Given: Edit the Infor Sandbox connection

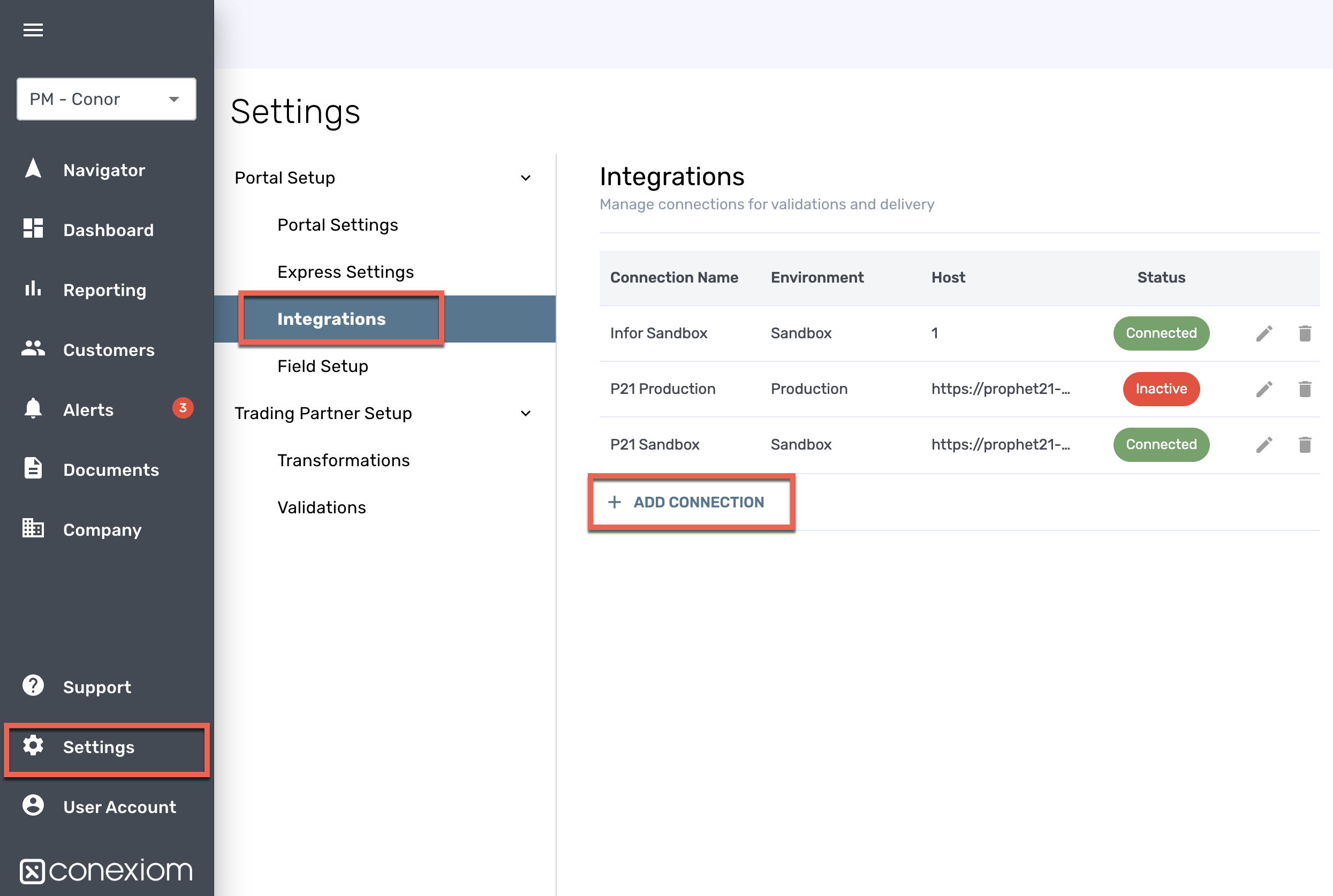Looking at the screenshot, I should coord(1264,333).
